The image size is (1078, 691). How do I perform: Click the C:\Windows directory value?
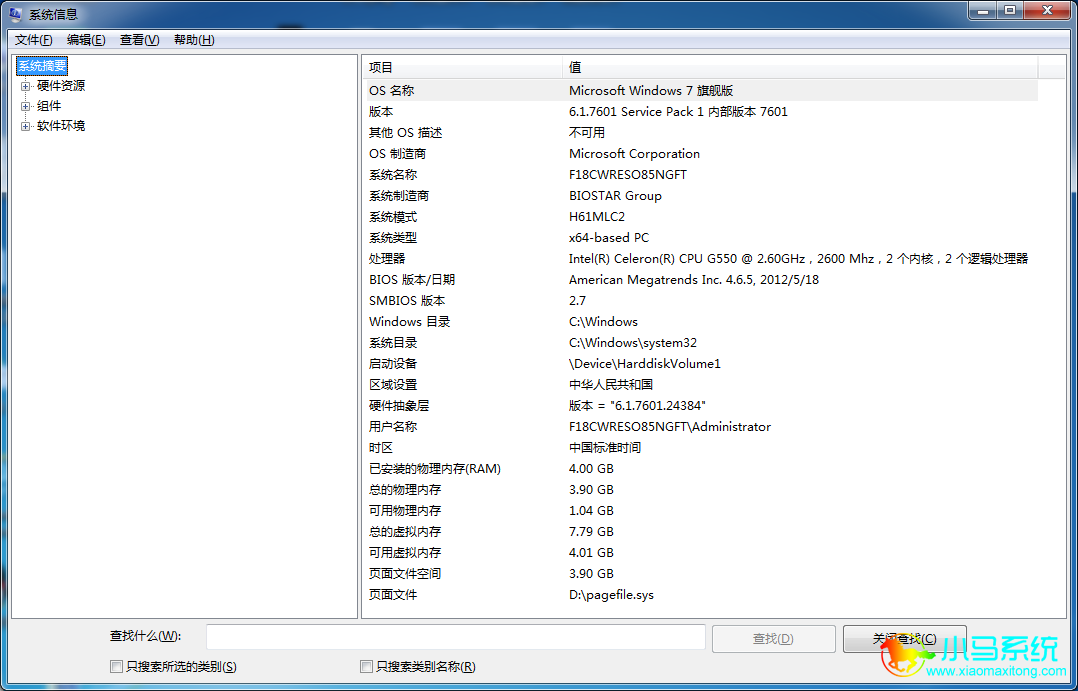point(604,322)
